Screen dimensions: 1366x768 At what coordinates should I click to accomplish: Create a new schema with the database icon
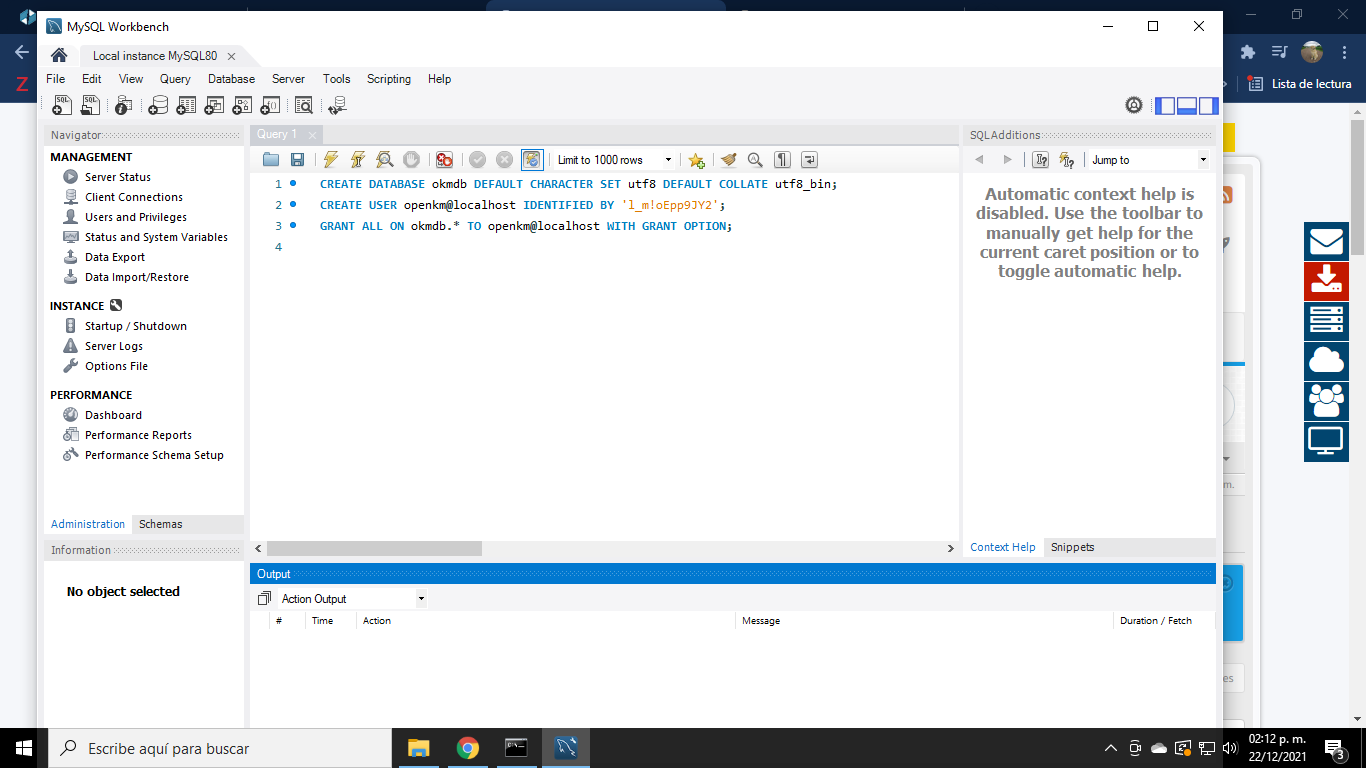pos(157,105)
